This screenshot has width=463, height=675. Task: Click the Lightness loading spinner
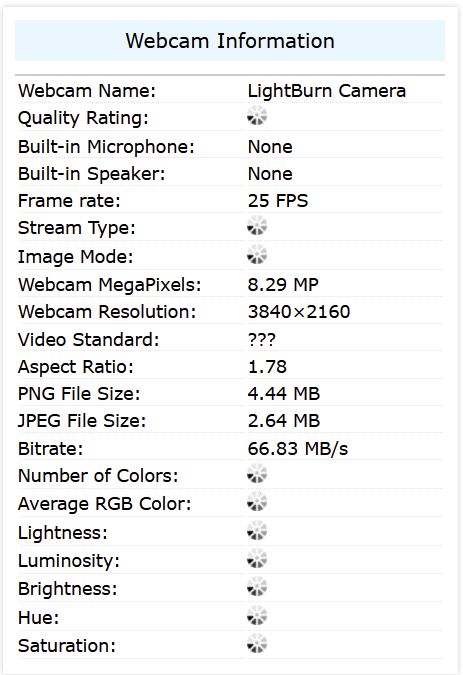click(x=257, y=530)
